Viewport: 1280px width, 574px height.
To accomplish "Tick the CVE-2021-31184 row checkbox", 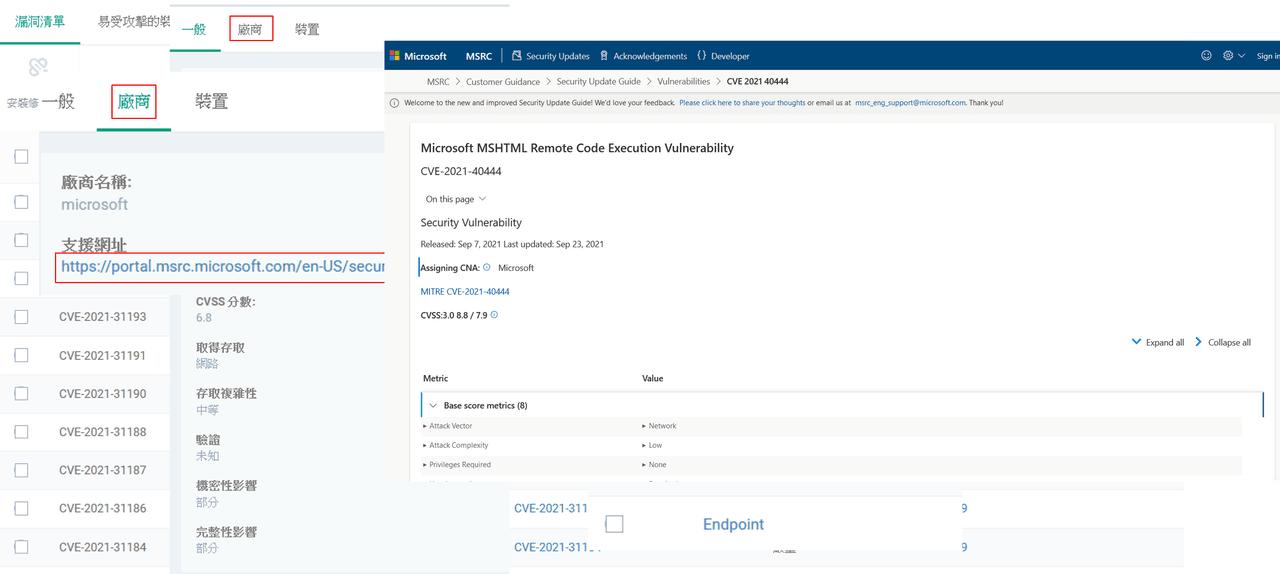I will click(x=21, y=547).
